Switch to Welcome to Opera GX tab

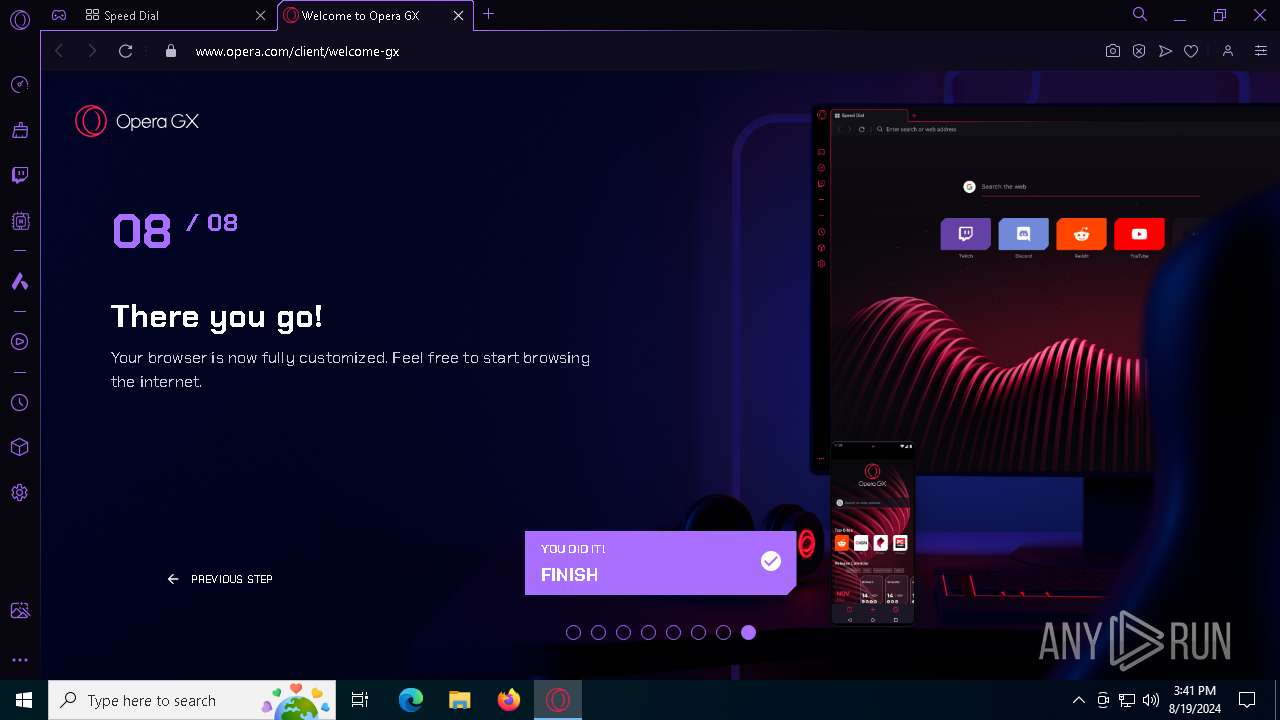tap(375, 15)
